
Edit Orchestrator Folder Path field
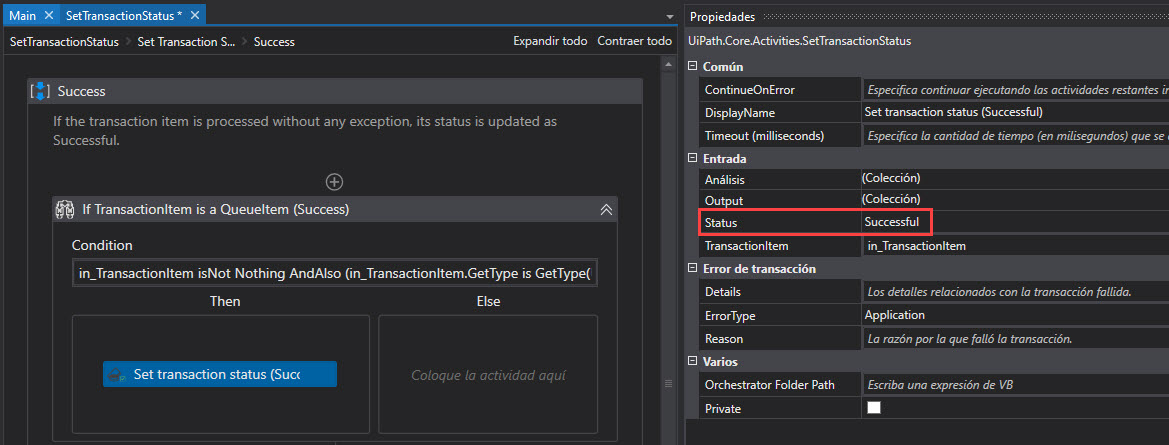click(x=1015, y=385)
